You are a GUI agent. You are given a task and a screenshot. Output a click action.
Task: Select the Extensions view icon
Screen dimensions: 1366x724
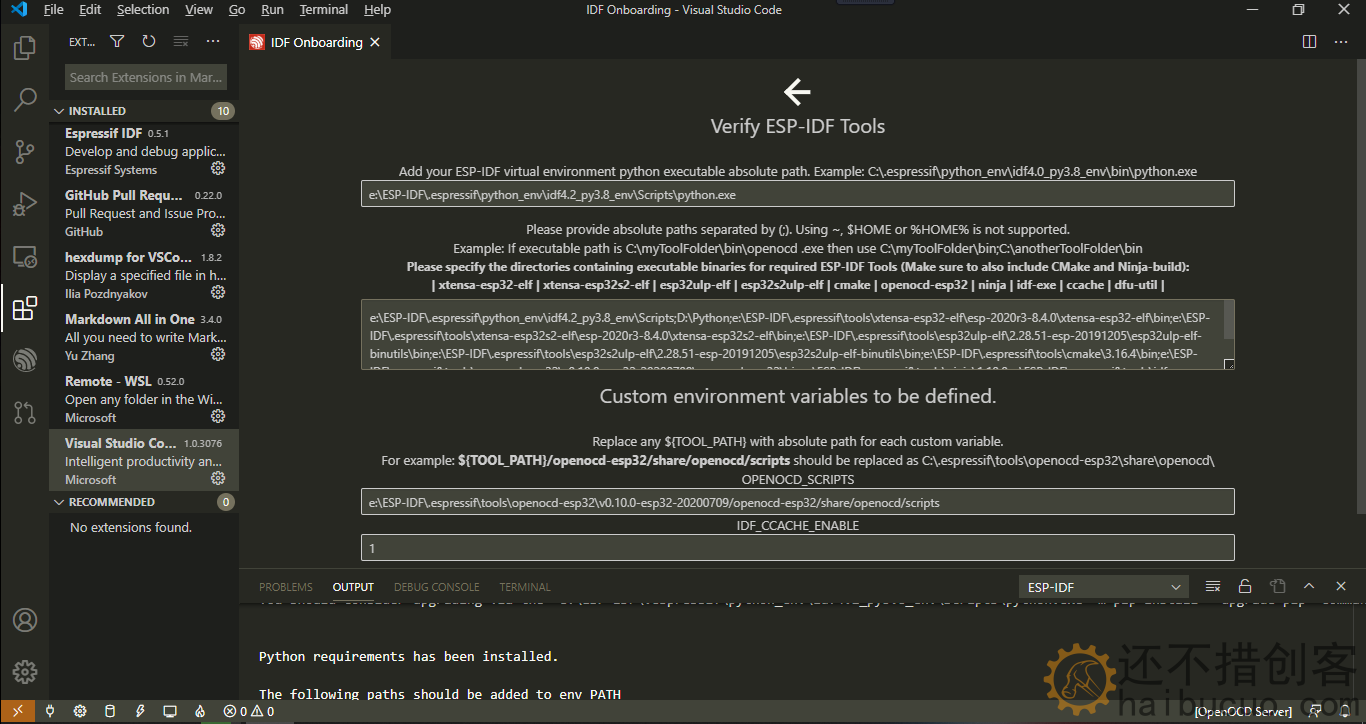click(25, 308)
